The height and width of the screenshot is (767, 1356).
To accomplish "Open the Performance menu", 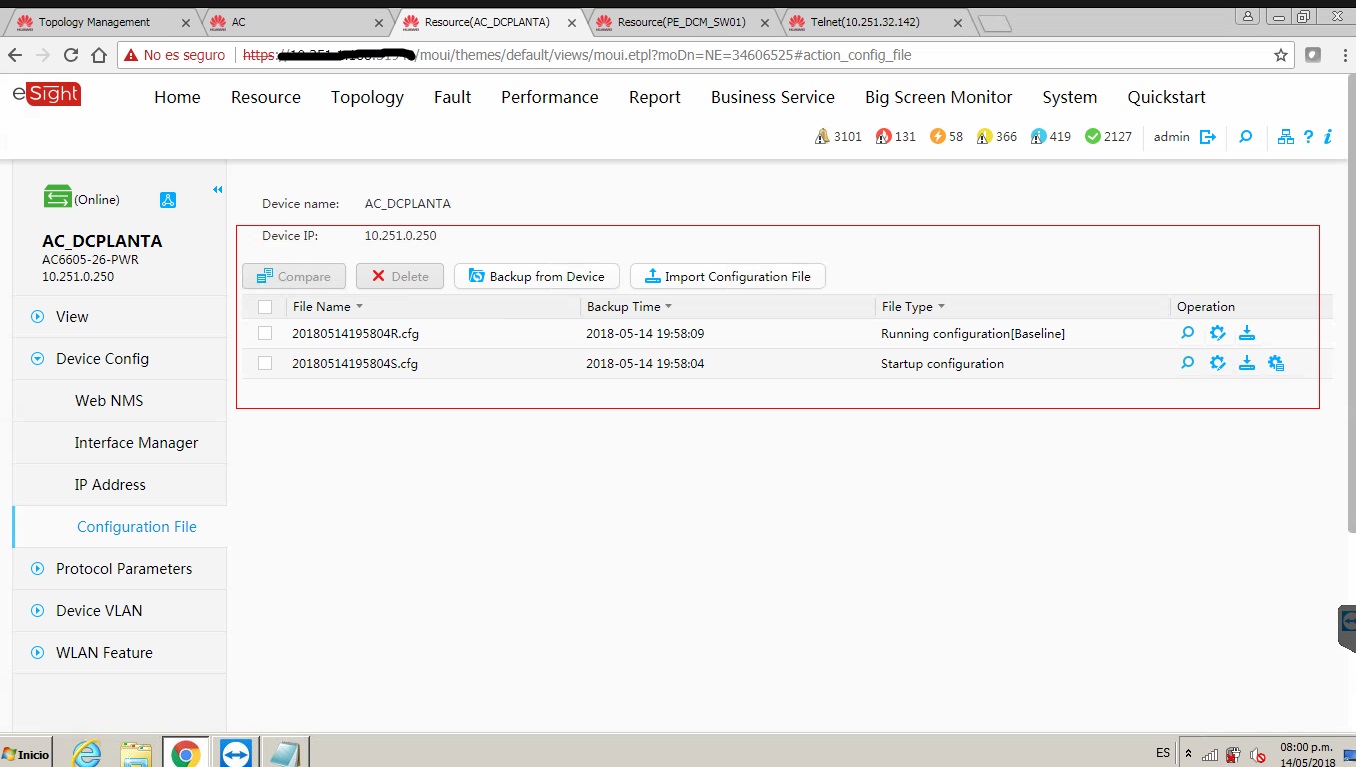I will tap(550, 97).
